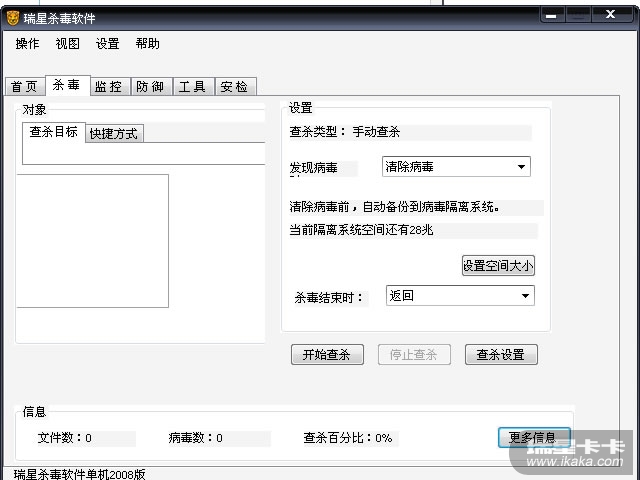Image resolution: width=640 pixels, height=480 pixels.
Task: Click the 更多信息 button
Action: click(x=534, y=438)
